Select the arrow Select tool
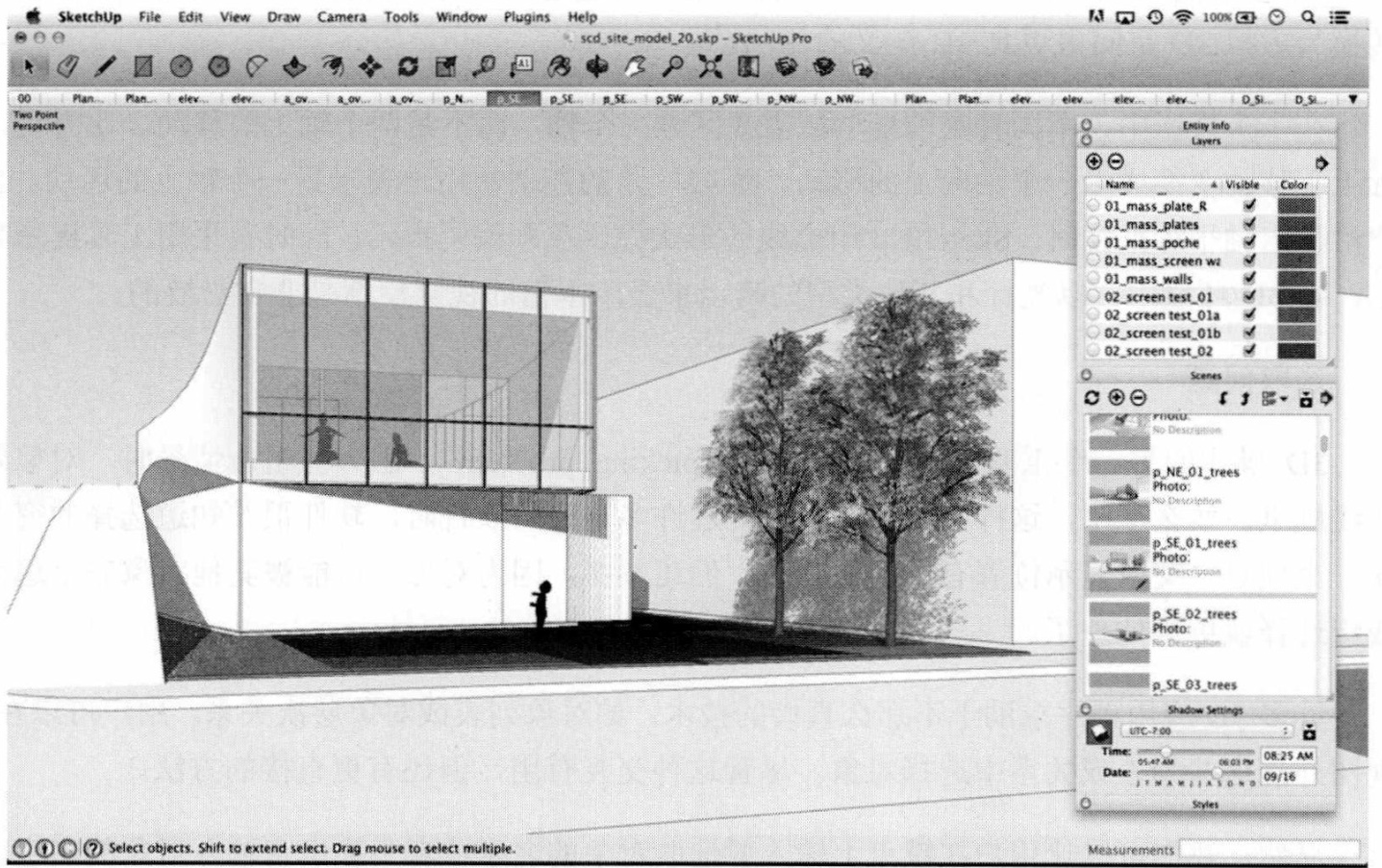This screenshot has width=1382, height=868. pos(29,66)
